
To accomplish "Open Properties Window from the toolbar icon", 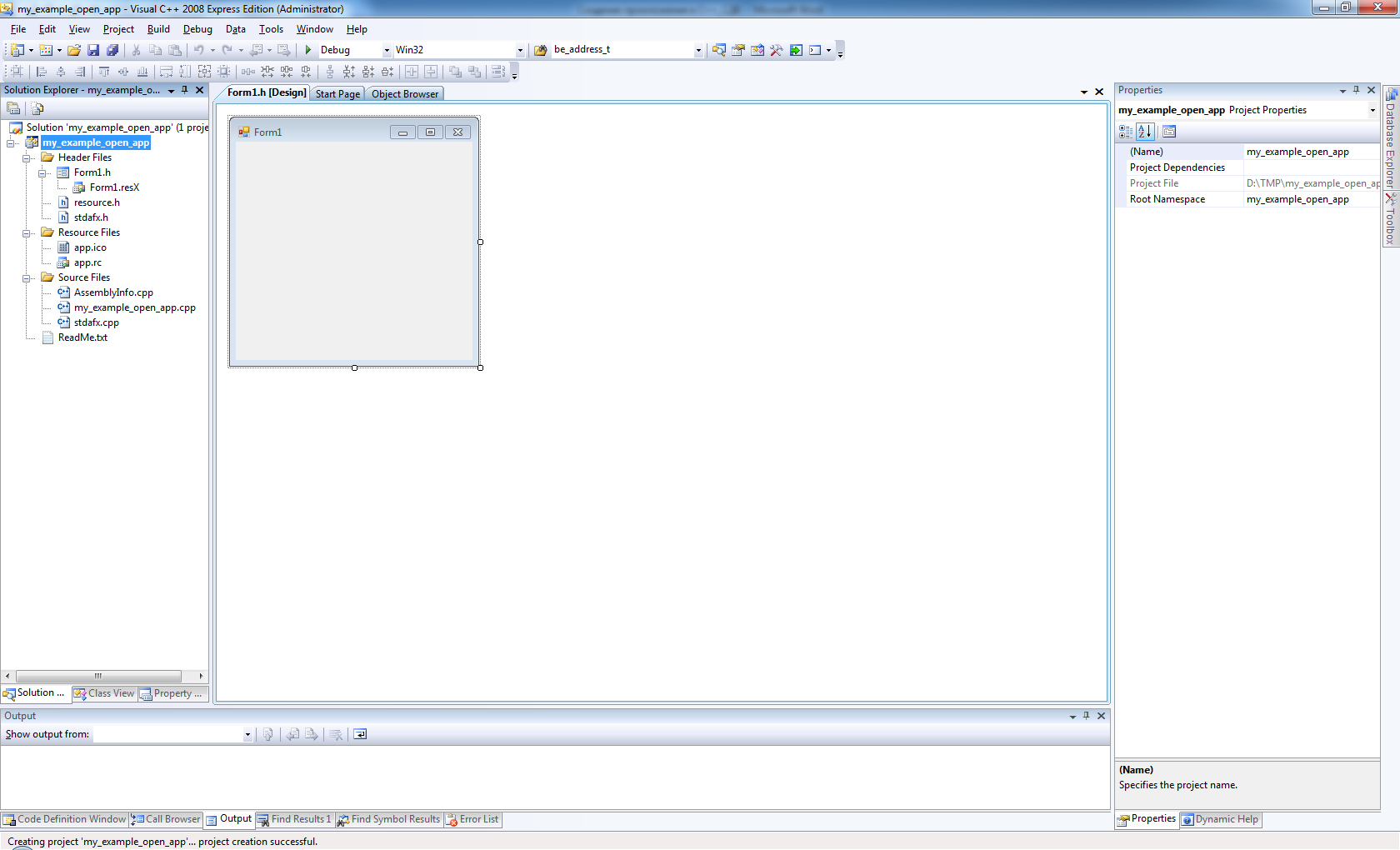I will 738,50.
